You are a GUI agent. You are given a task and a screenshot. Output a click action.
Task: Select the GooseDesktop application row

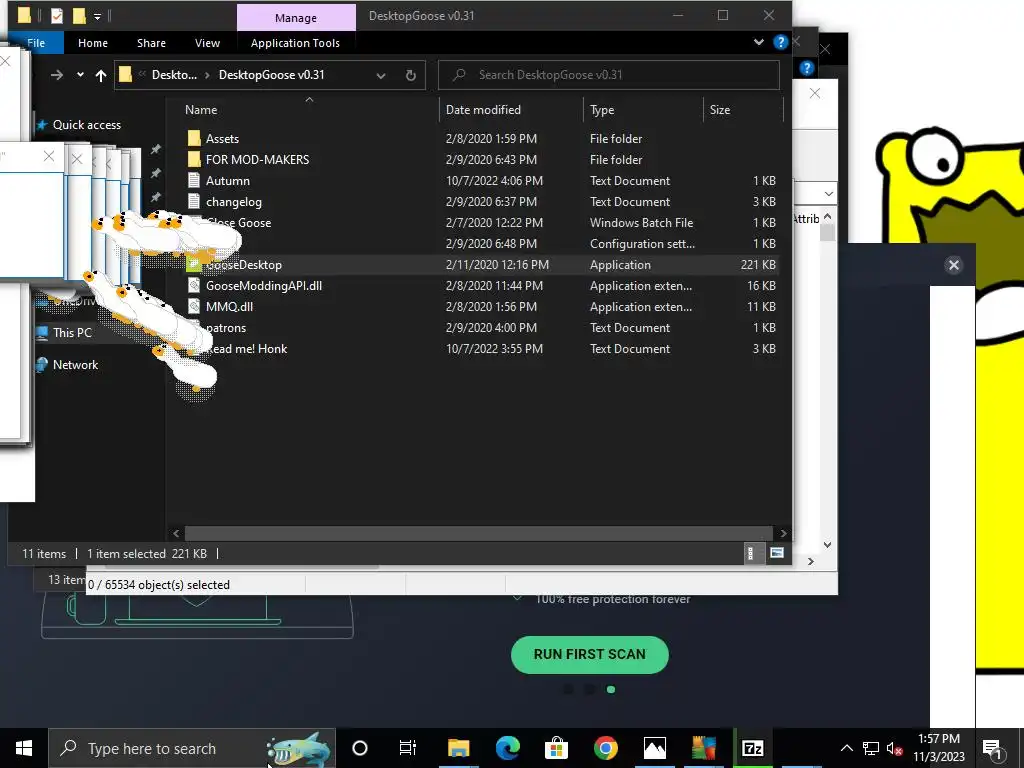pos(482,264)
